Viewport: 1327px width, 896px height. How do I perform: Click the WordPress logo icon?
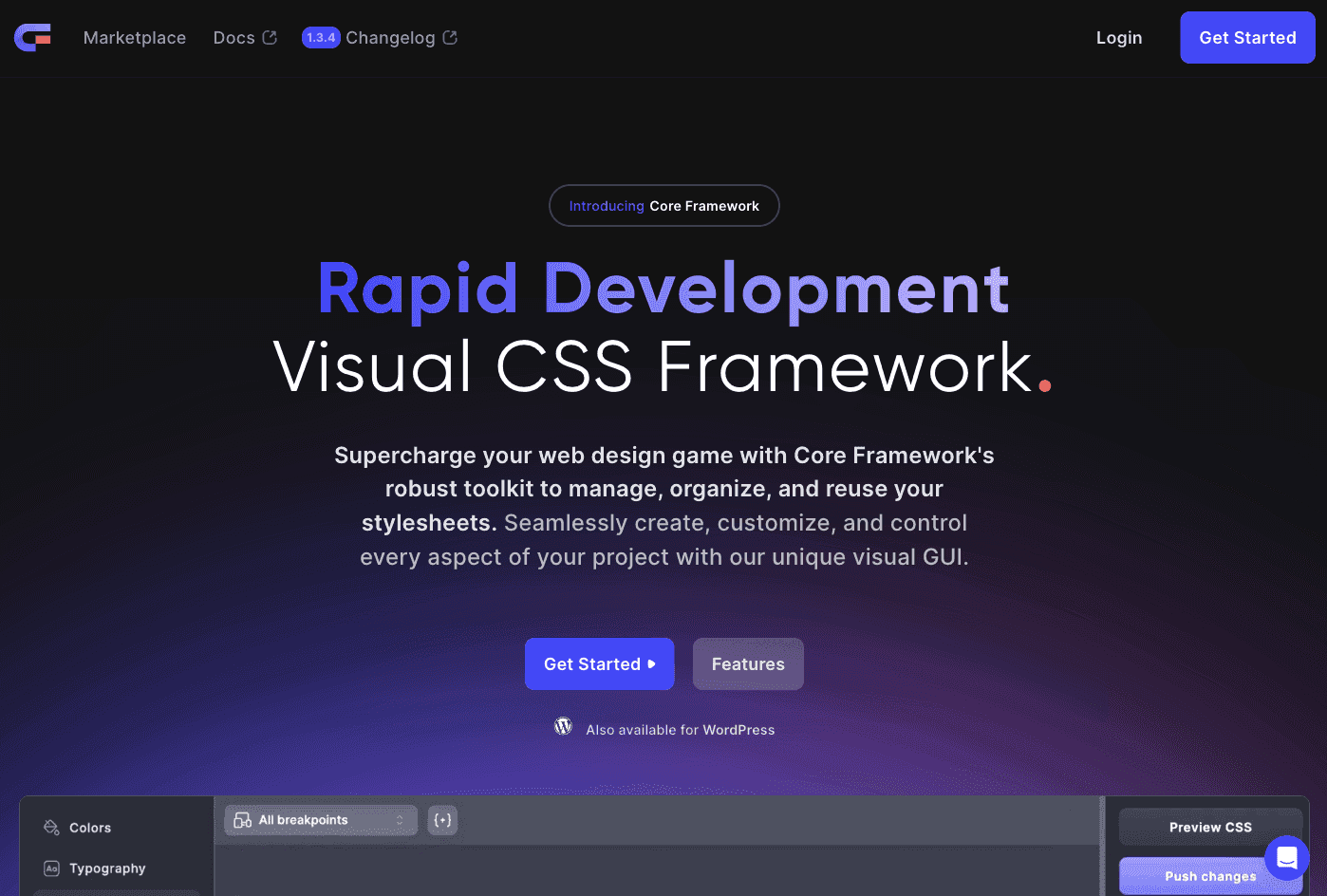pos(563,727)
